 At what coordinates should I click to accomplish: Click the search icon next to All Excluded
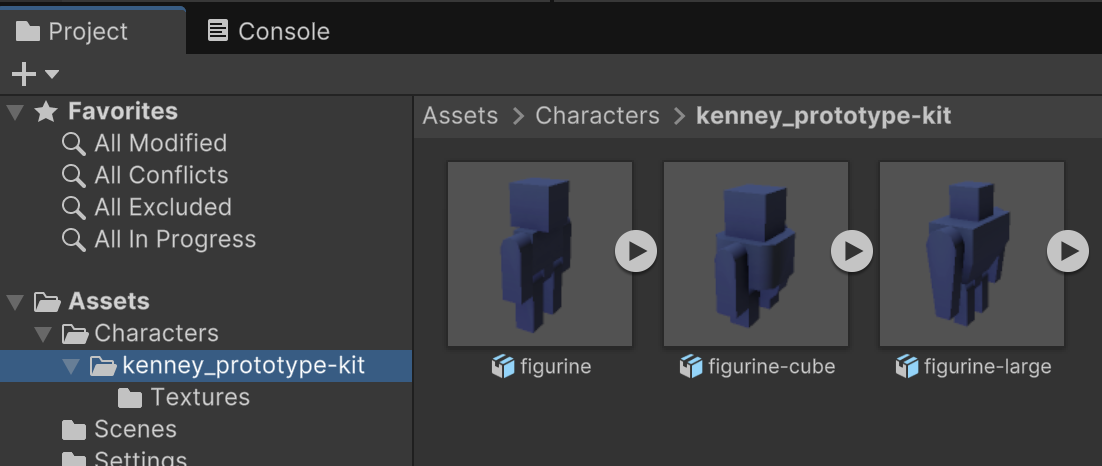74,208
